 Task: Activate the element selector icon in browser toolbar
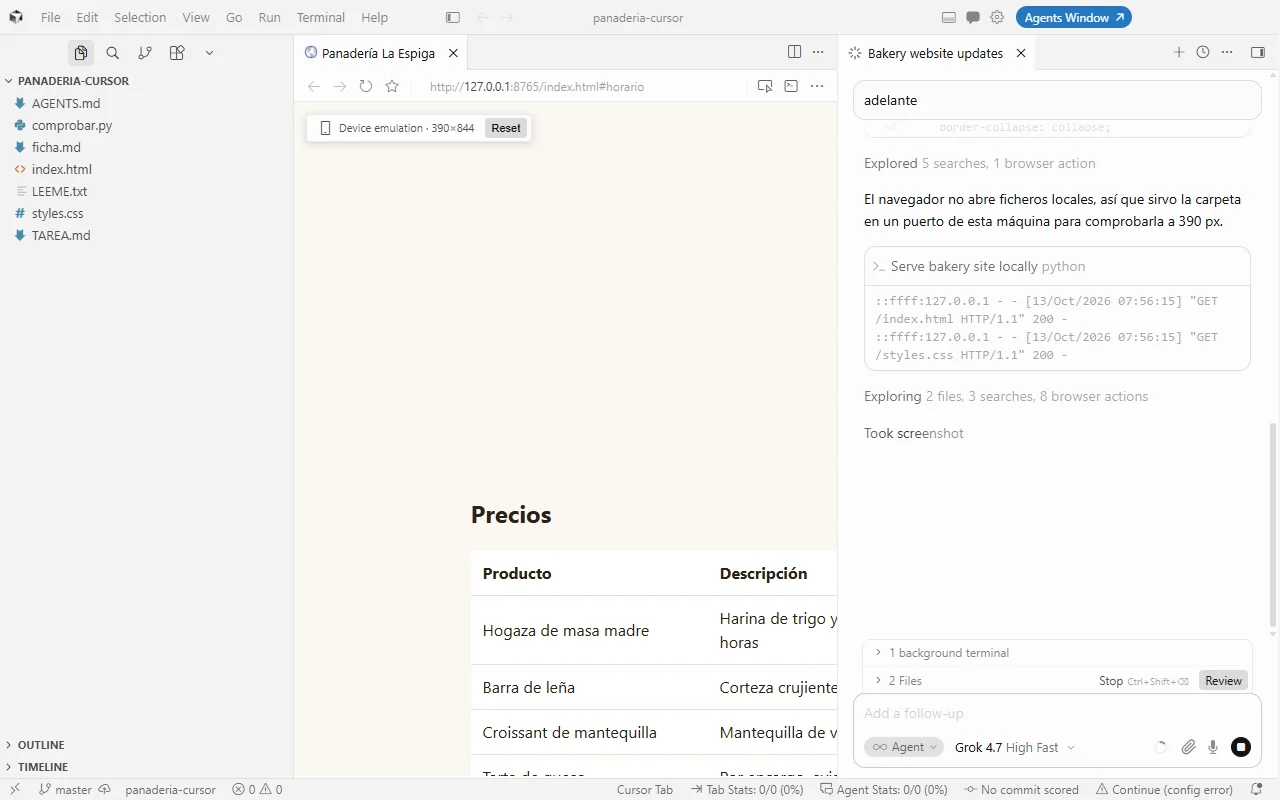tap(765, 86)
